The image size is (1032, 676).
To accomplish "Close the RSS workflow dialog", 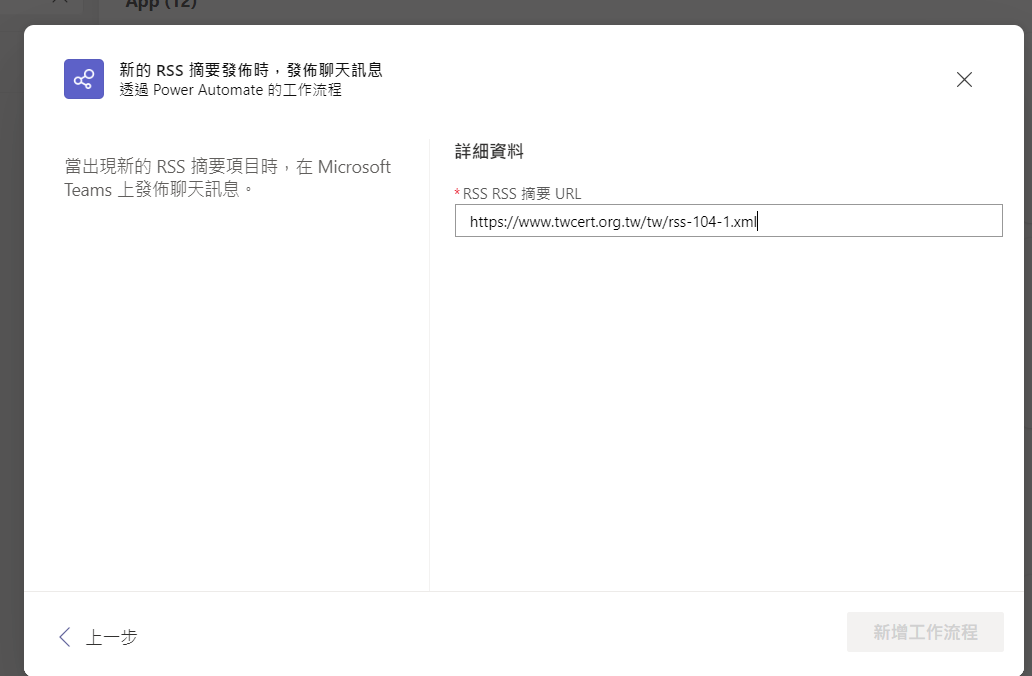I will tap(964, 80).
